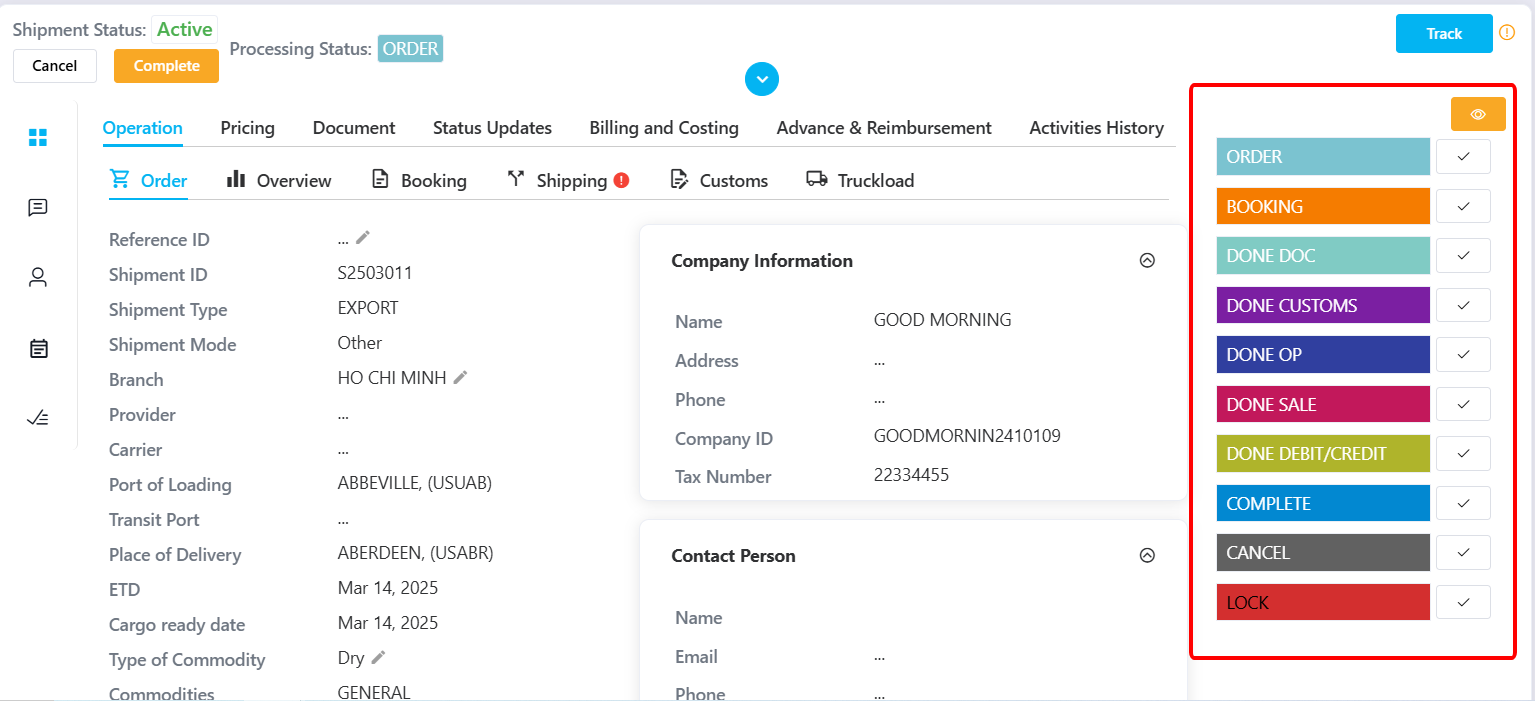Viewport: 1535px width, 701px height.
Task: Click the Shipment Type value EXPORT
Action: coord(368,308)
